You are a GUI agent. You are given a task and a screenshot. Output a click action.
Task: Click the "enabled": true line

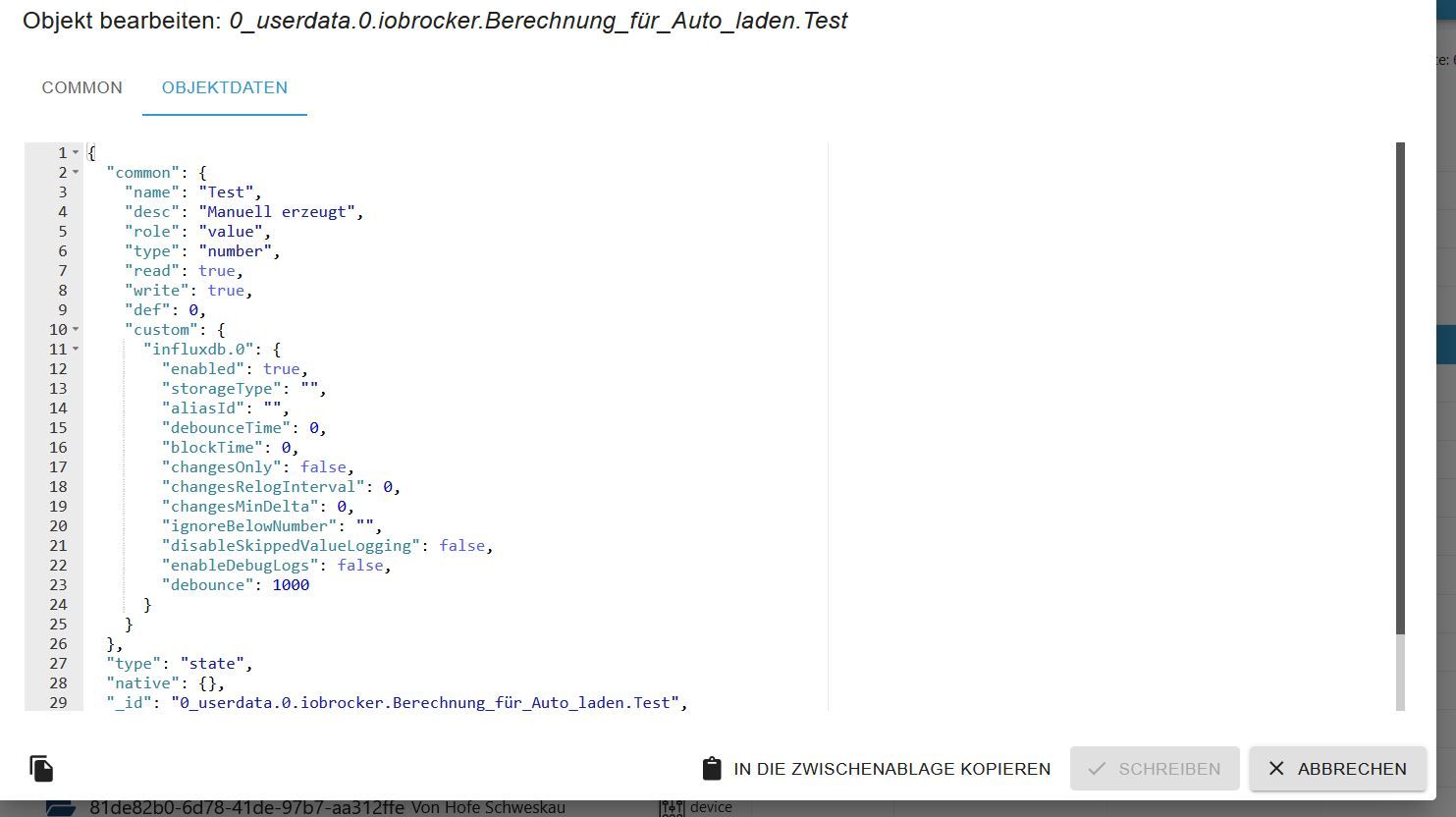235,369
